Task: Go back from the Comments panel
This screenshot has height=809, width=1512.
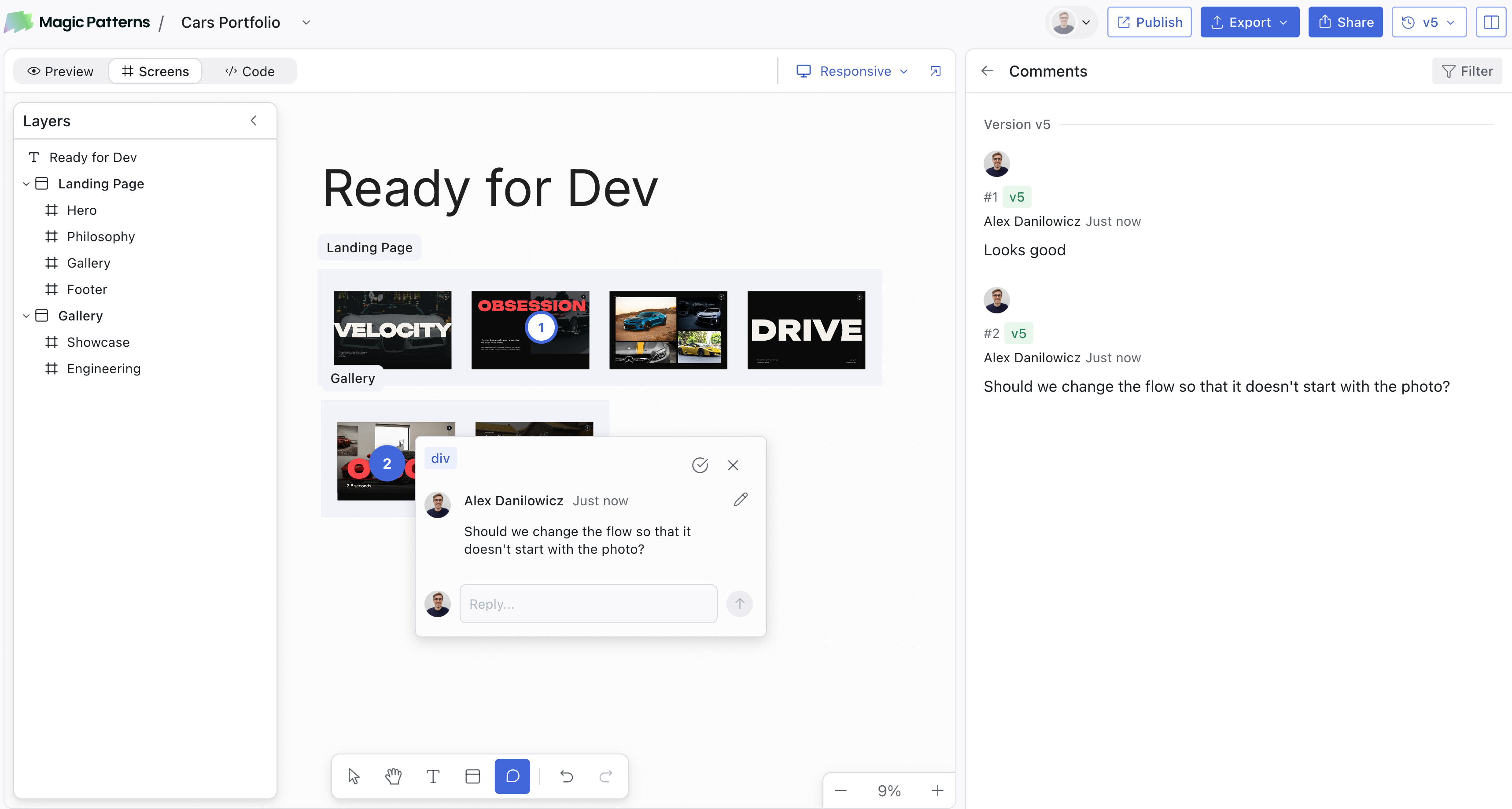Action: [987, 71]
